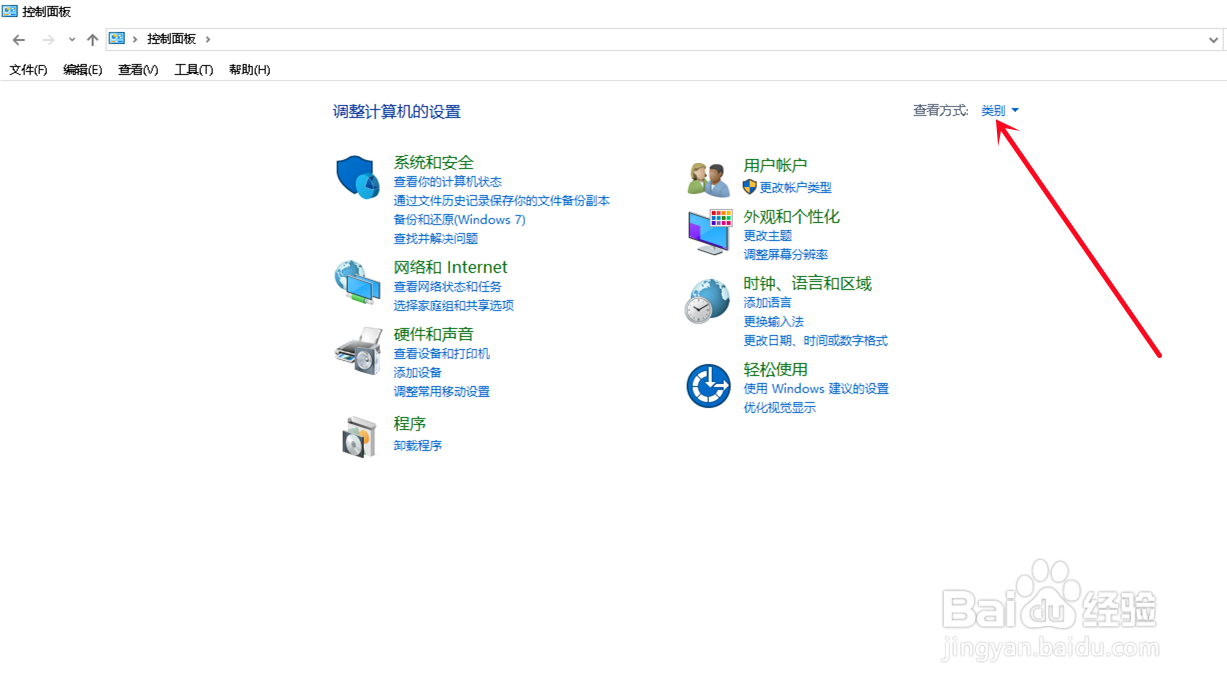Open 程序 category heading
Viewport: 1227px width, 690px height.
click(x=410, y=424)
